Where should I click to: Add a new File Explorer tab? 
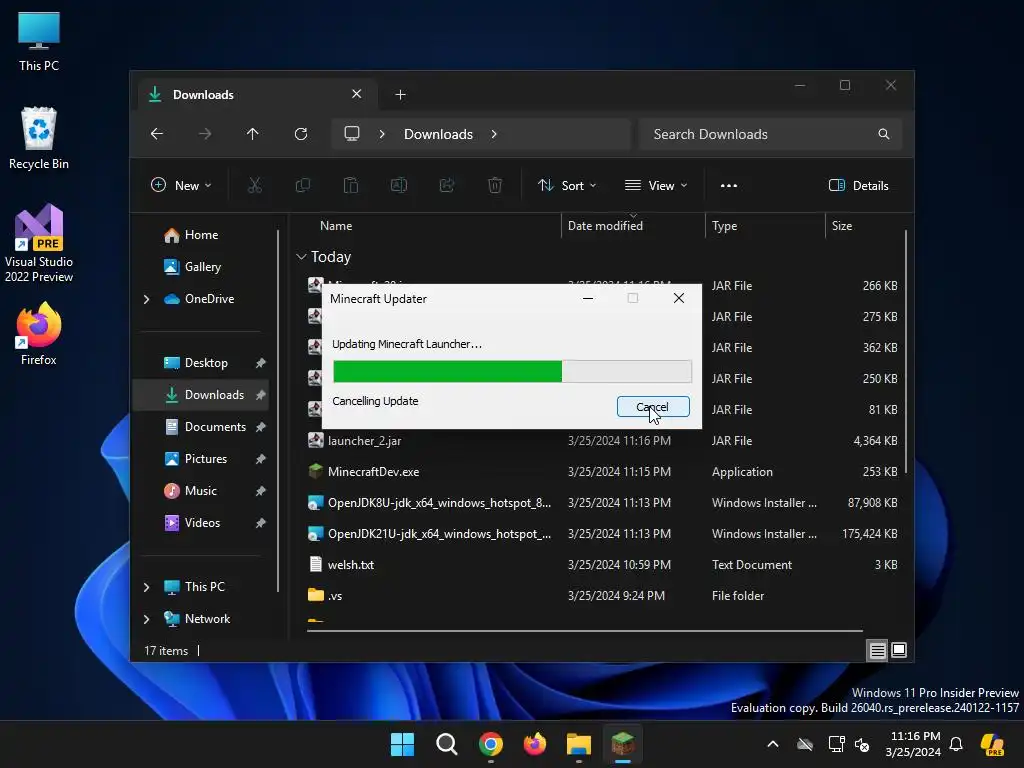coord(400,95)
